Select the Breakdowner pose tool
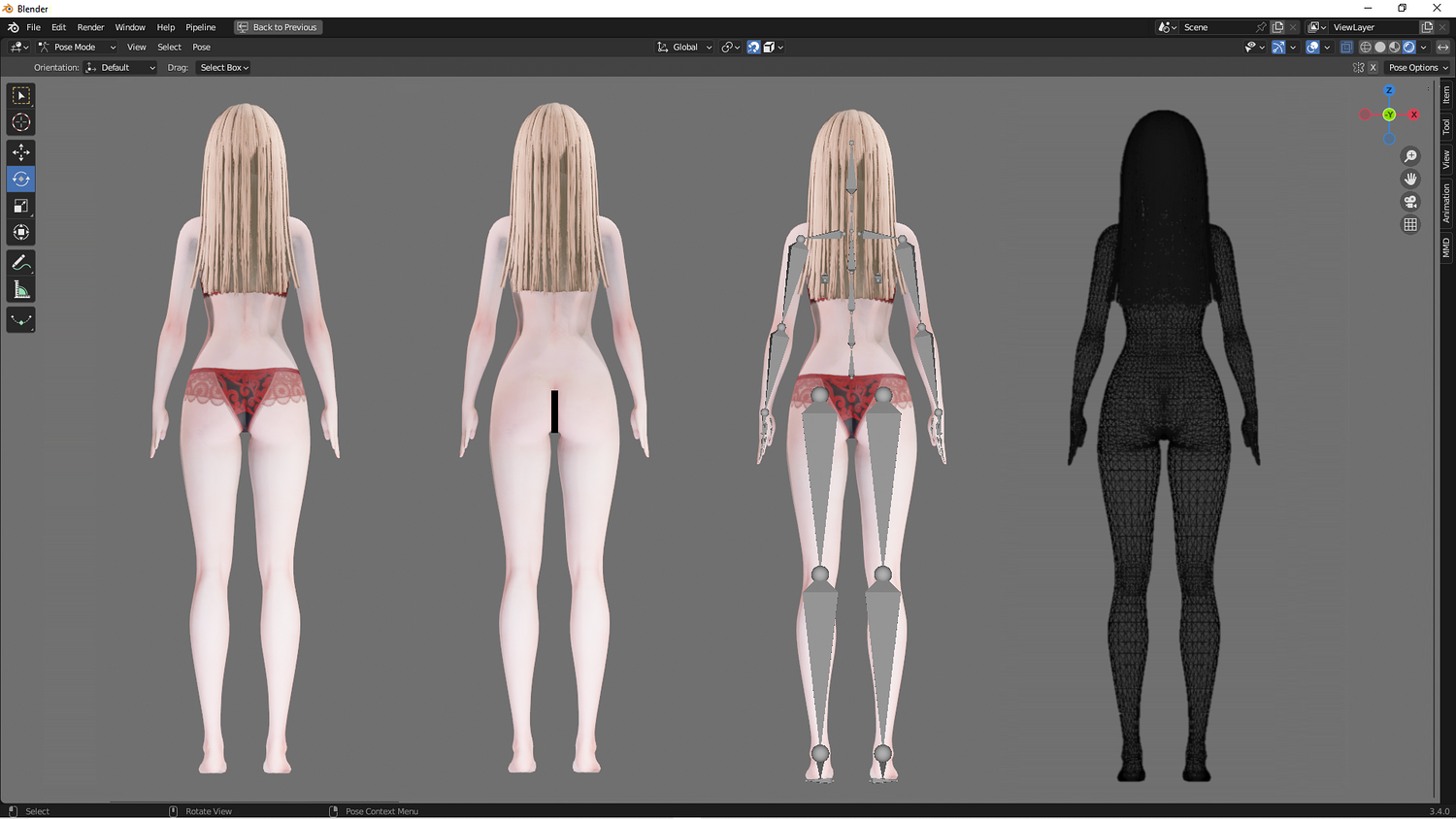The image size is (1456, 819). [x=21, y=320]
